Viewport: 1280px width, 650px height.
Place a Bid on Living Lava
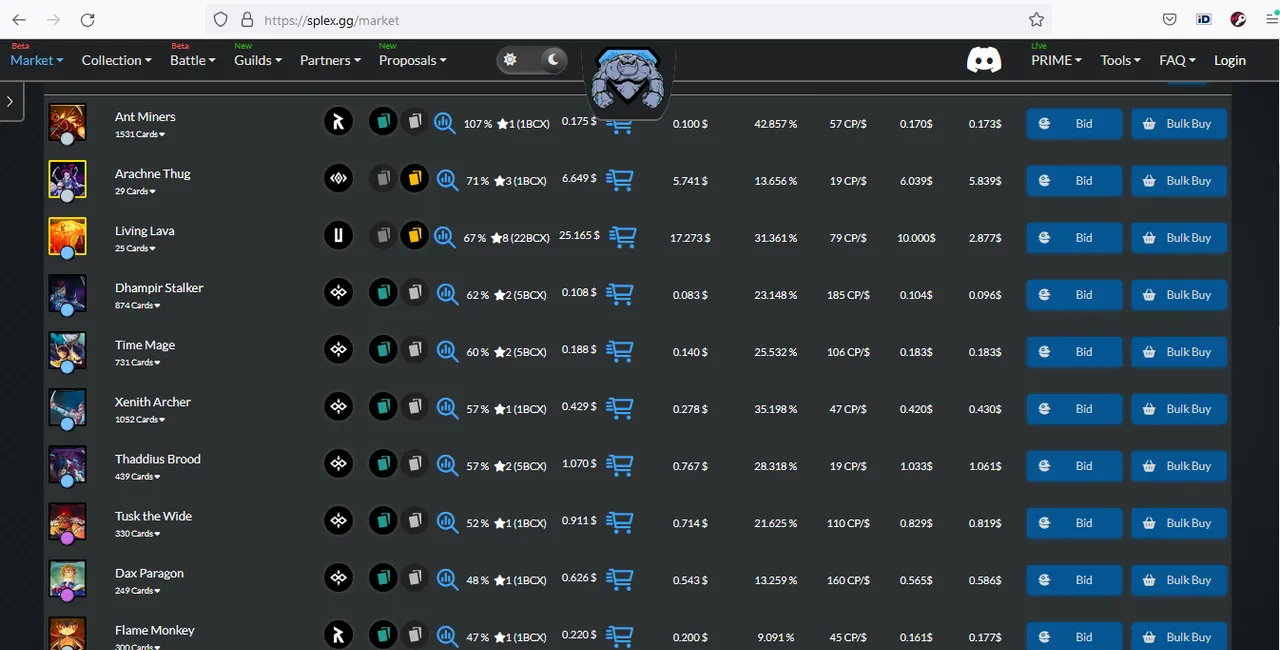[x=1074, y=238]
